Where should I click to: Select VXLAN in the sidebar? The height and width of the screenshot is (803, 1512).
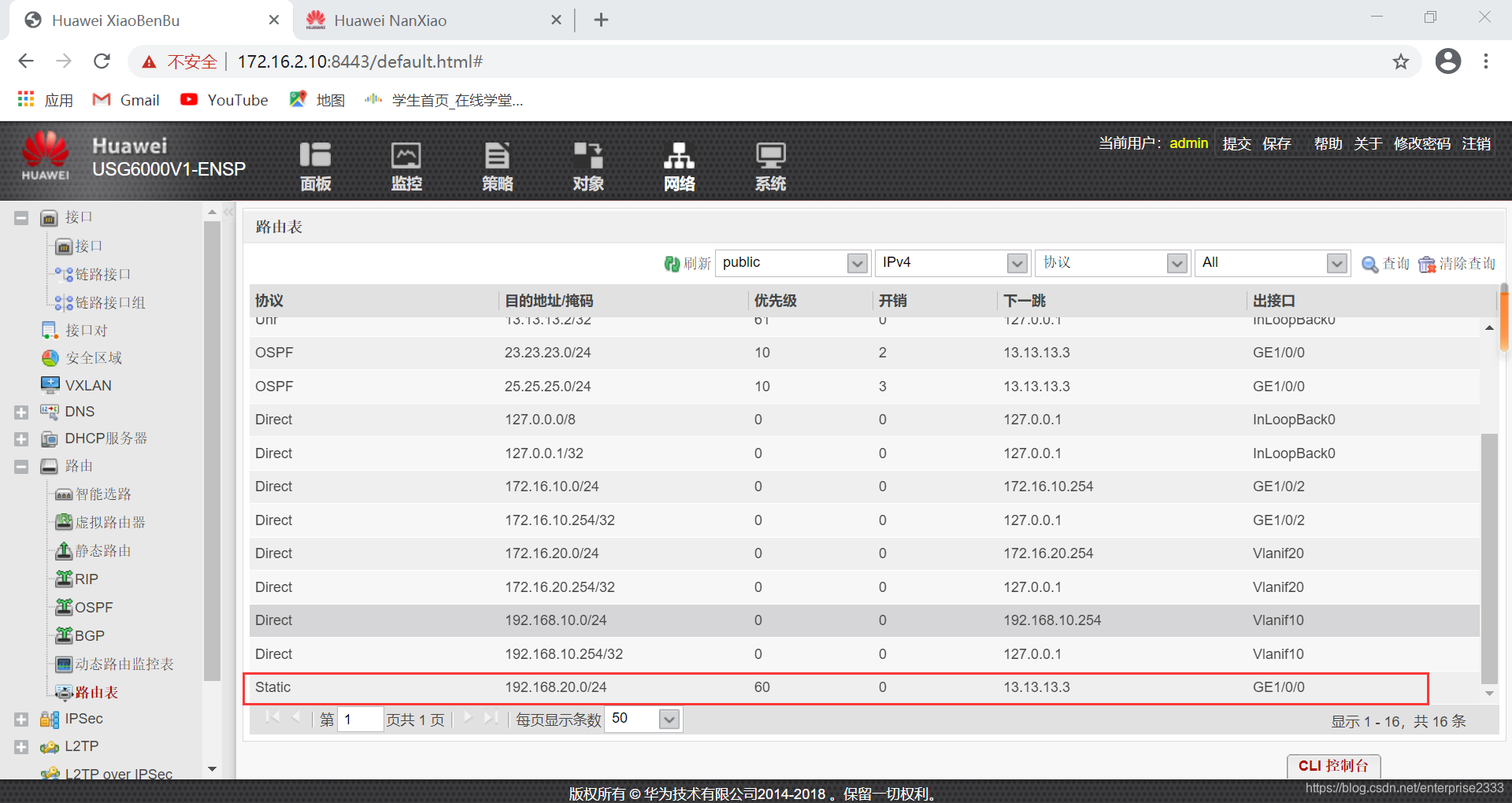88,385
